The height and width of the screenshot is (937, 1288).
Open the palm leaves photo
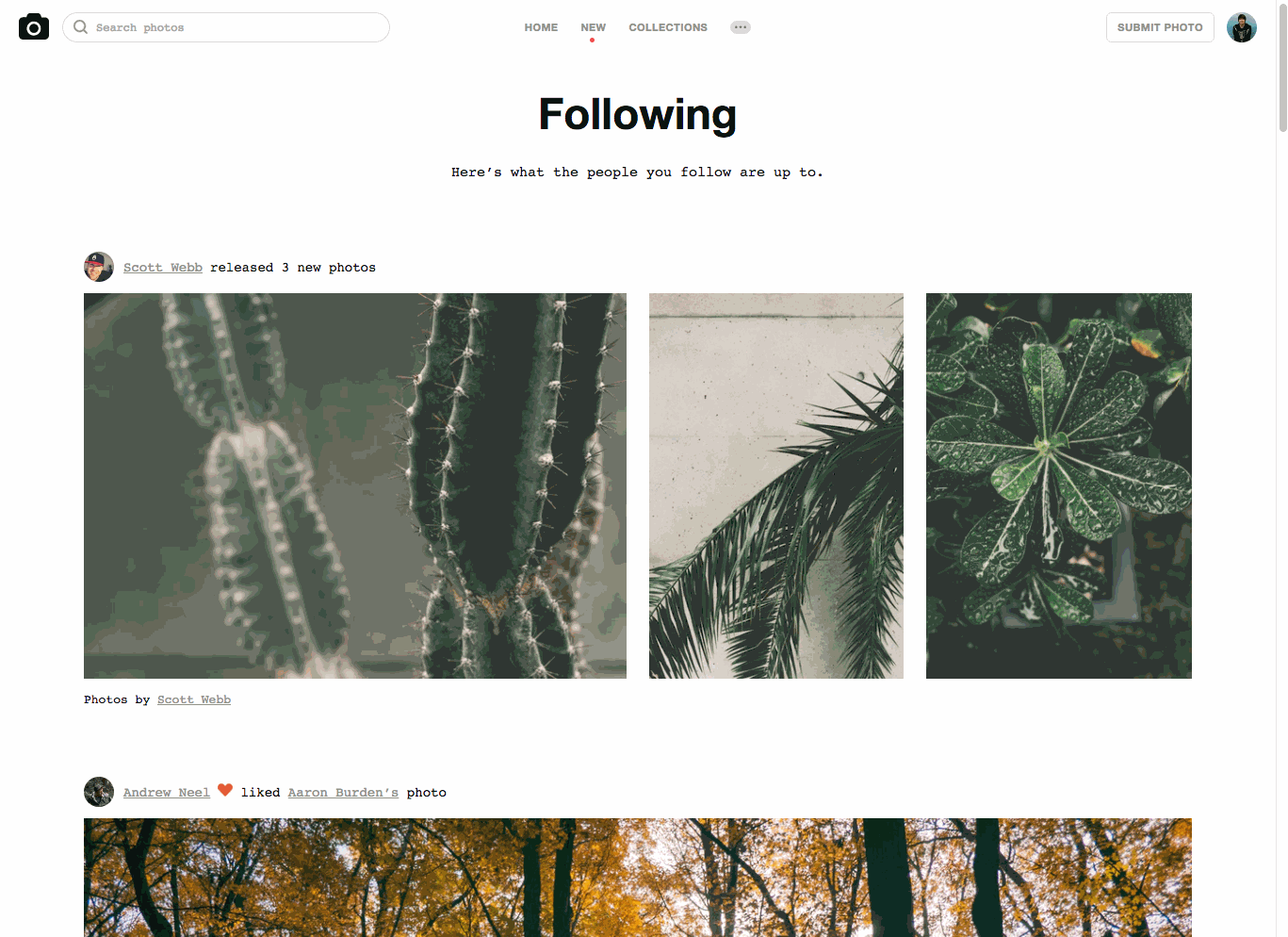coord(776,485)
